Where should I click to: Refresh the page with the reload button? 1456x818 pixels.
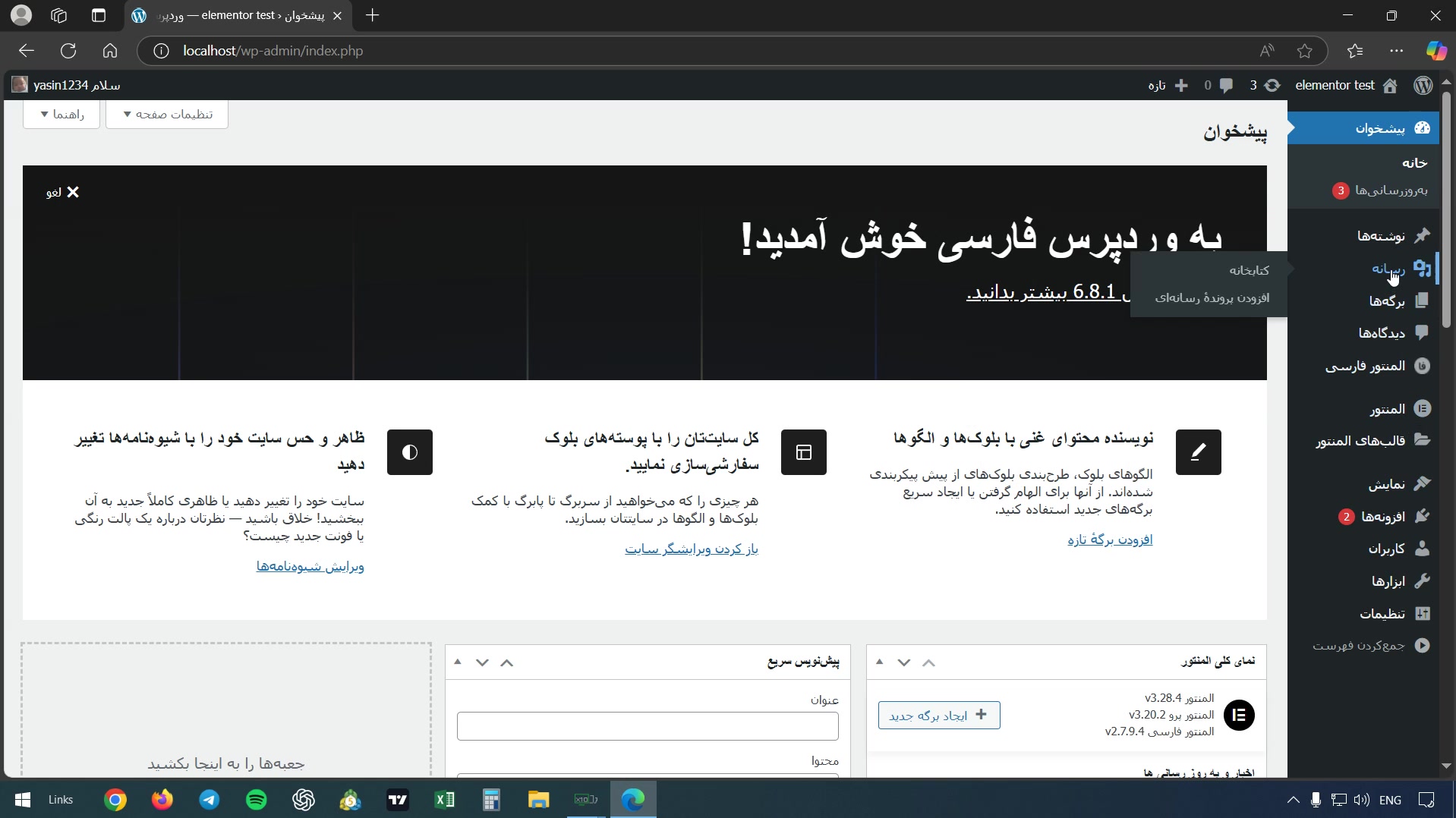68,51
